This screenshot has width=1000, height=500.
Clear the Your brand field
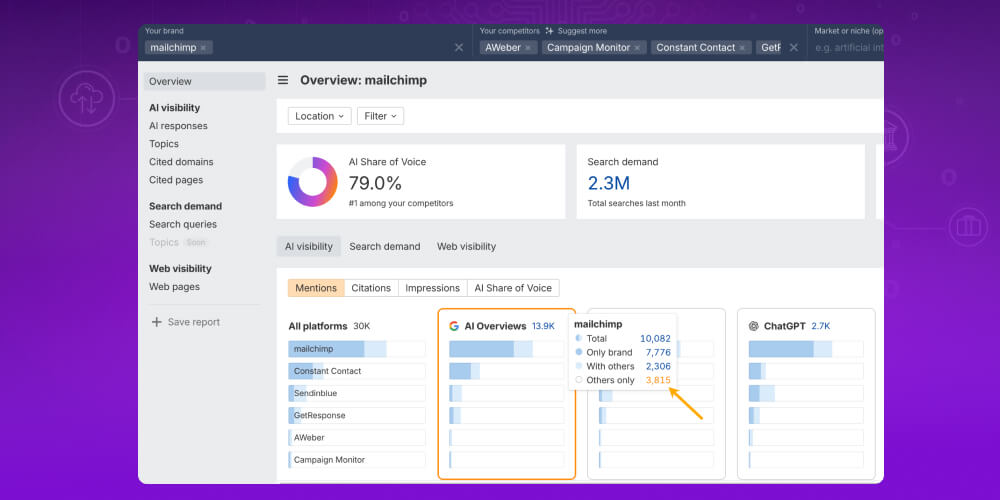coord(459,47)
